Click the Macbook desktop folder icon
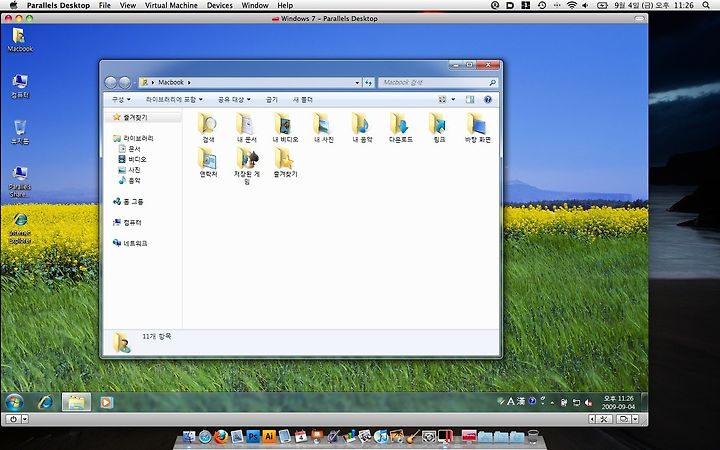Screen dimensions: 720x450 [20, 39]
